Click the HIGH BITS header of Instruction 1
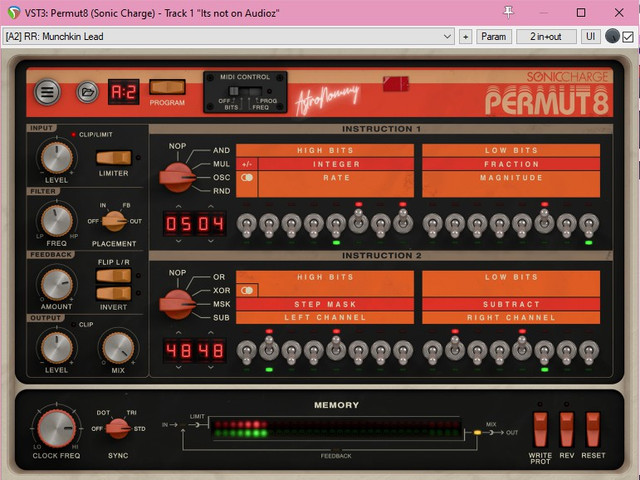The image size is (640, 480). 325,150
